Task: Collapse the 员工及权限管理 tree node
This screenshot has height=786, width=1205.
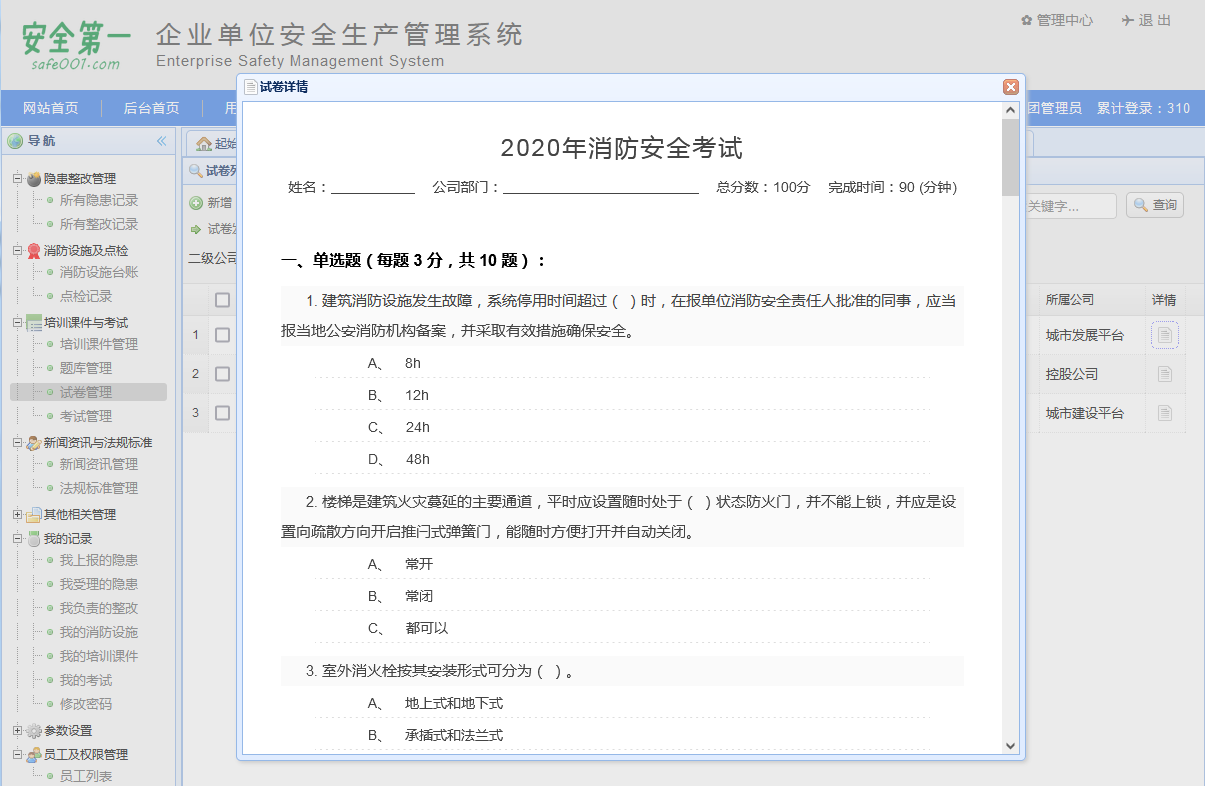Action: pyautogui.click(x=17, y=755)
